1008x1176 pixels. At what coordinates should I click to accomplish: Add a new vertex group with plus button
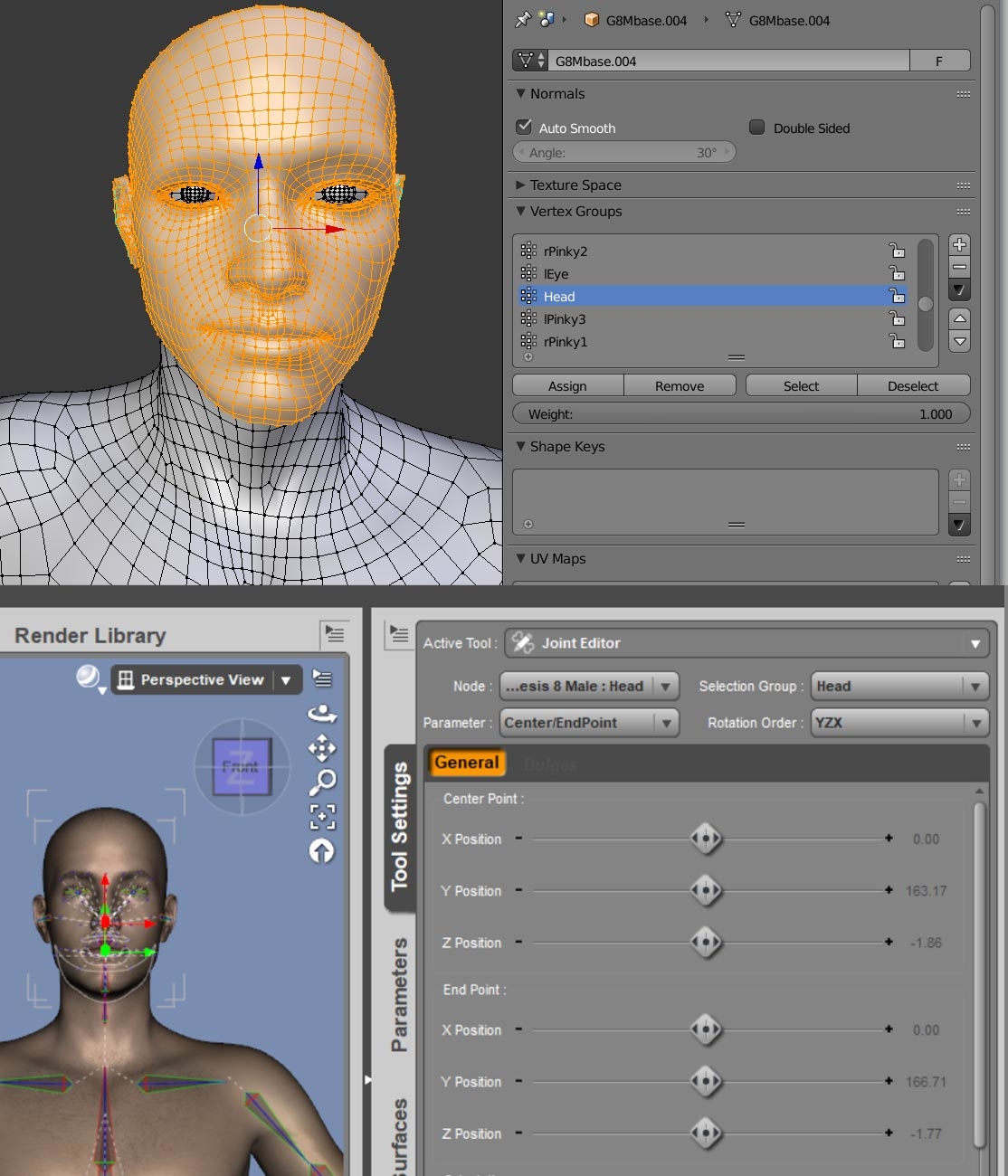[959, 244]
